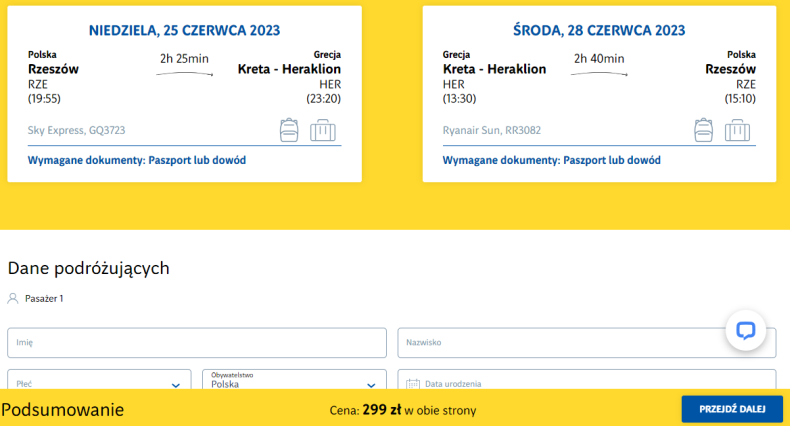Image resolution: width=790 pixels, height=426 pixels.
Task: Click the arrival time (15:10)
Action: click(x=740, y=99)
